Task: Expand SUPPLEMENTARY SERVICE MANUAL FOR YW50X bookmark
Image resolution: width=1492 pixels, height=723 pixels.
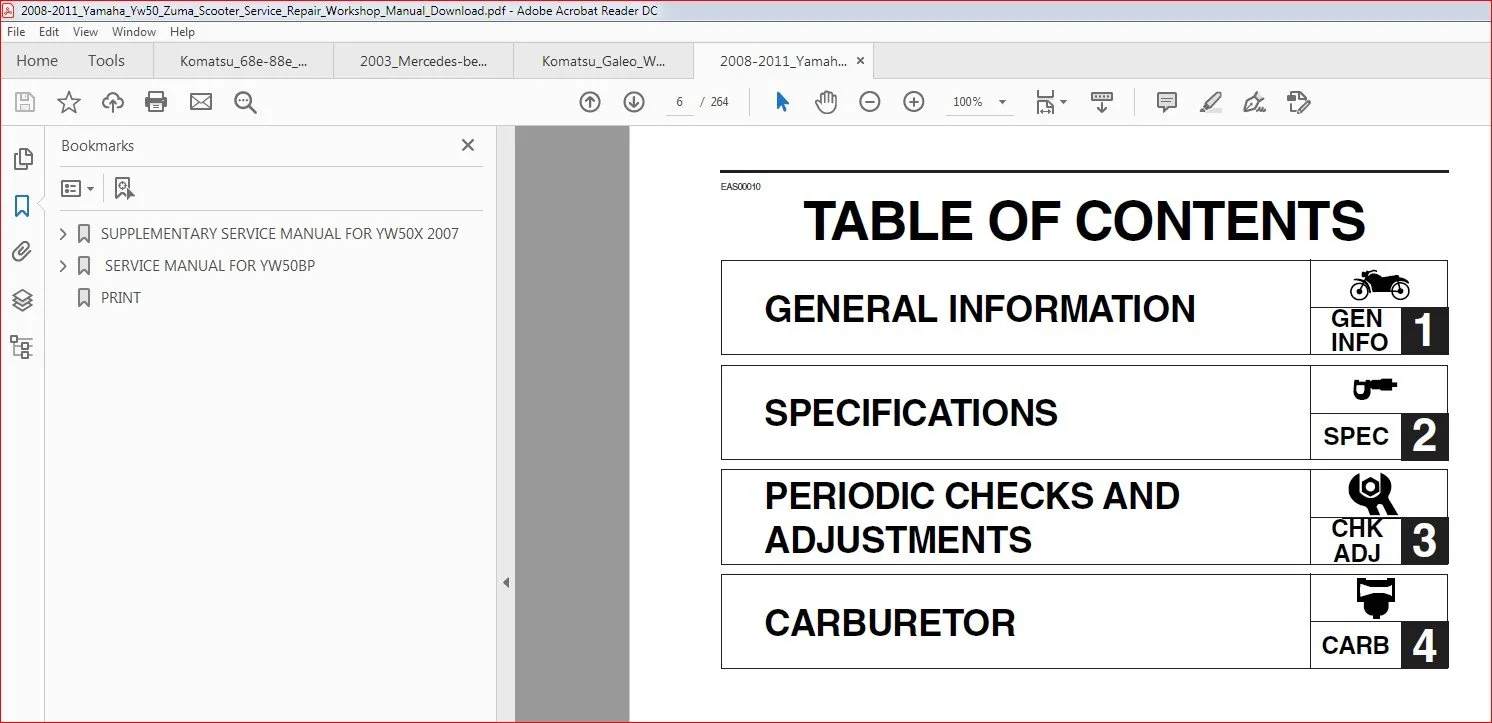Action: pyautogui.click(x=64, y=234)
